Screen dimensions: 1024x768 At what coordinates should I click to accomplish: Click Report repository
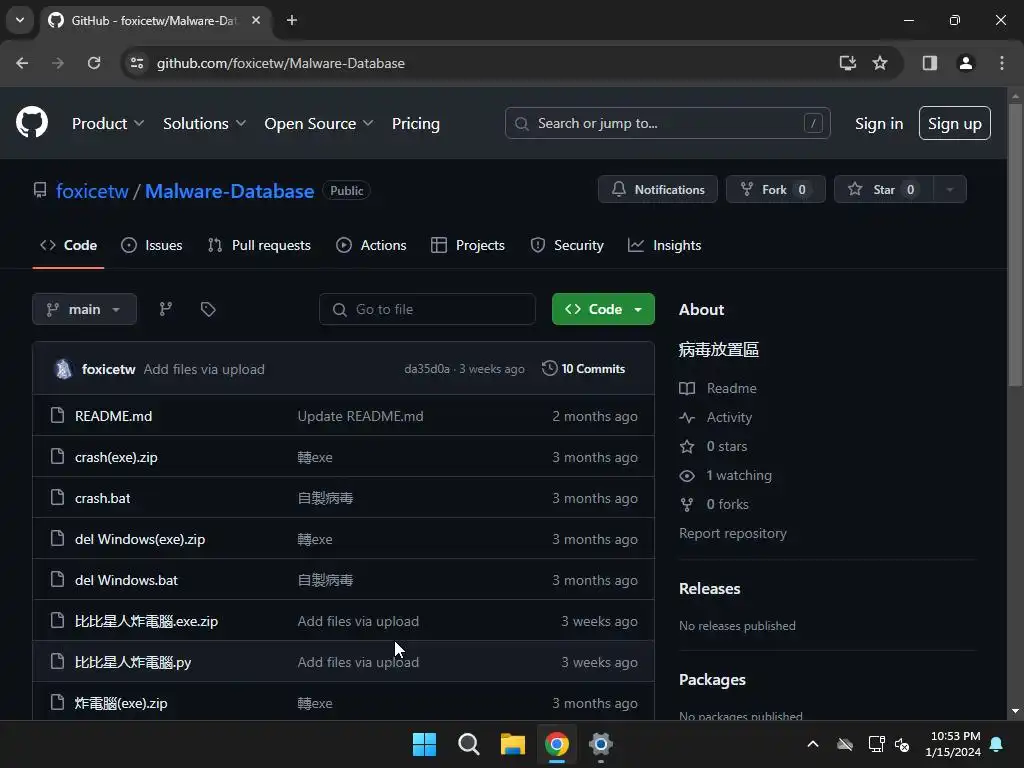pyautogui.click(x=733, y=533)
